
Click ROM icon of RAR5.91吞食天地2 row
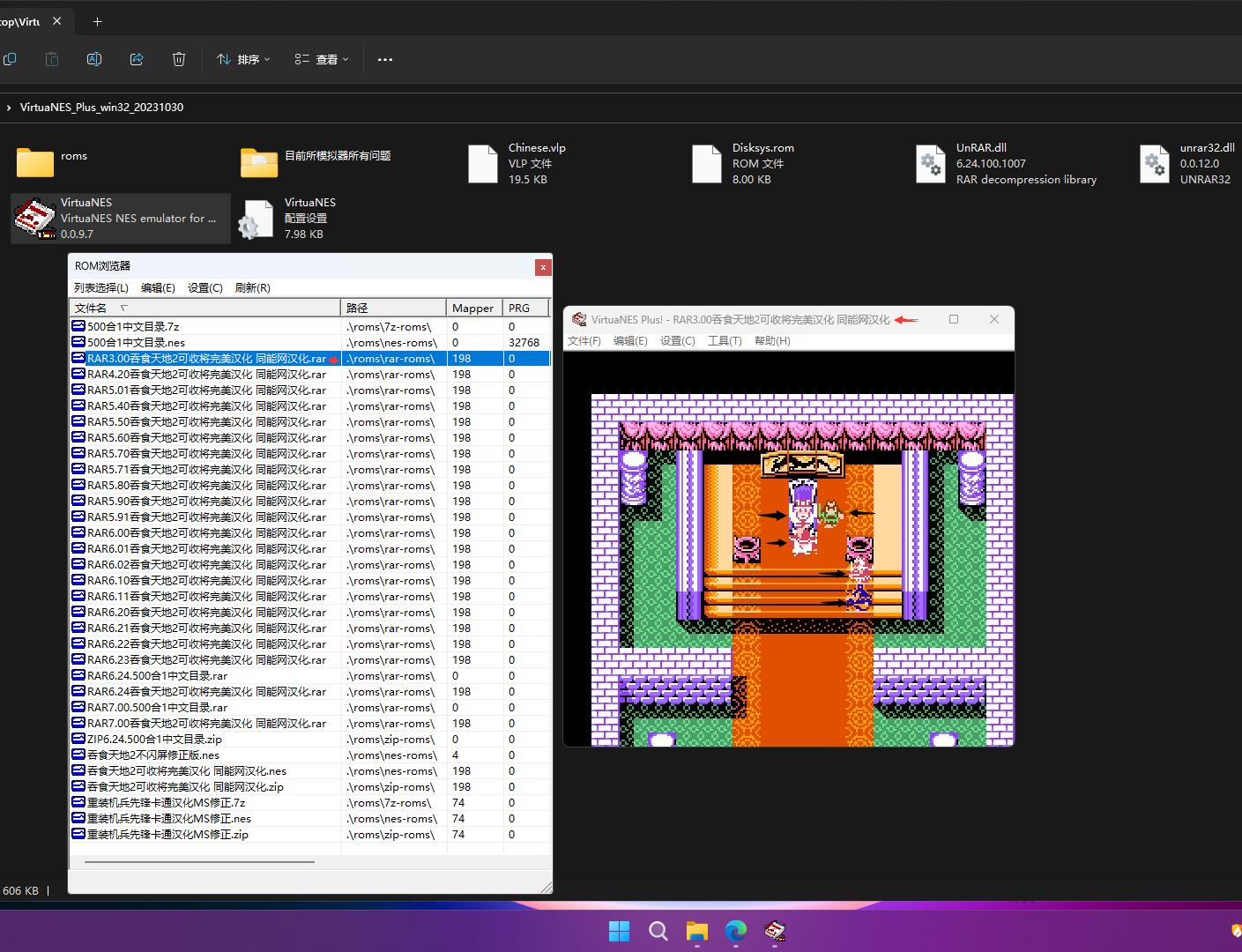tap(78, 517)
